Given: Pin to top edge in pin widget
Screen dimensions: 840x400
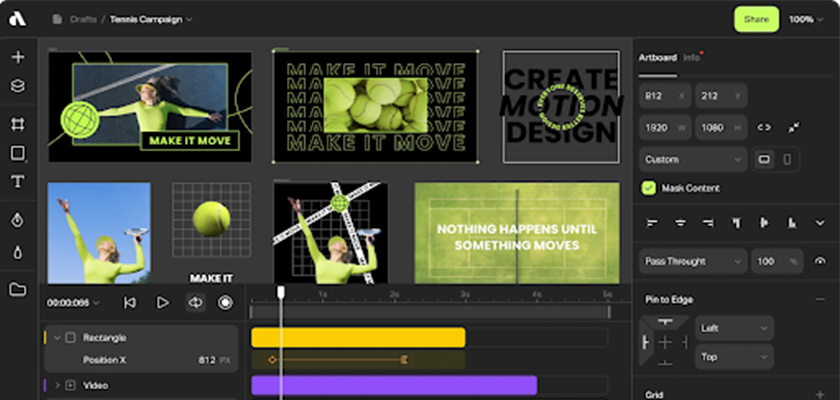Looking at the screenshot, I should [x=665, y=322].
